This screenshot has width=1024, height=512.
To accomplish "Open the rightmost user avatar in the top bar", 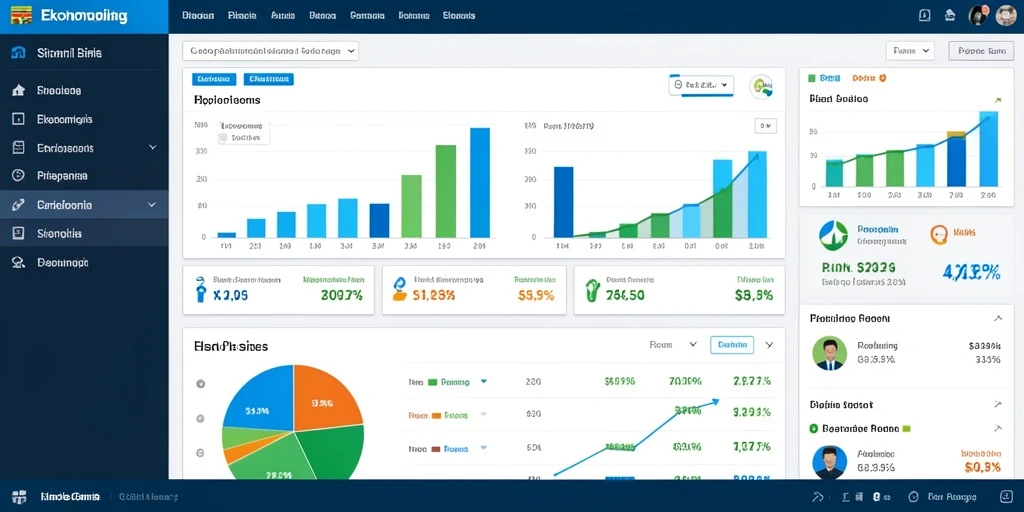I will pyautogui.click(x=1006, y=15).
